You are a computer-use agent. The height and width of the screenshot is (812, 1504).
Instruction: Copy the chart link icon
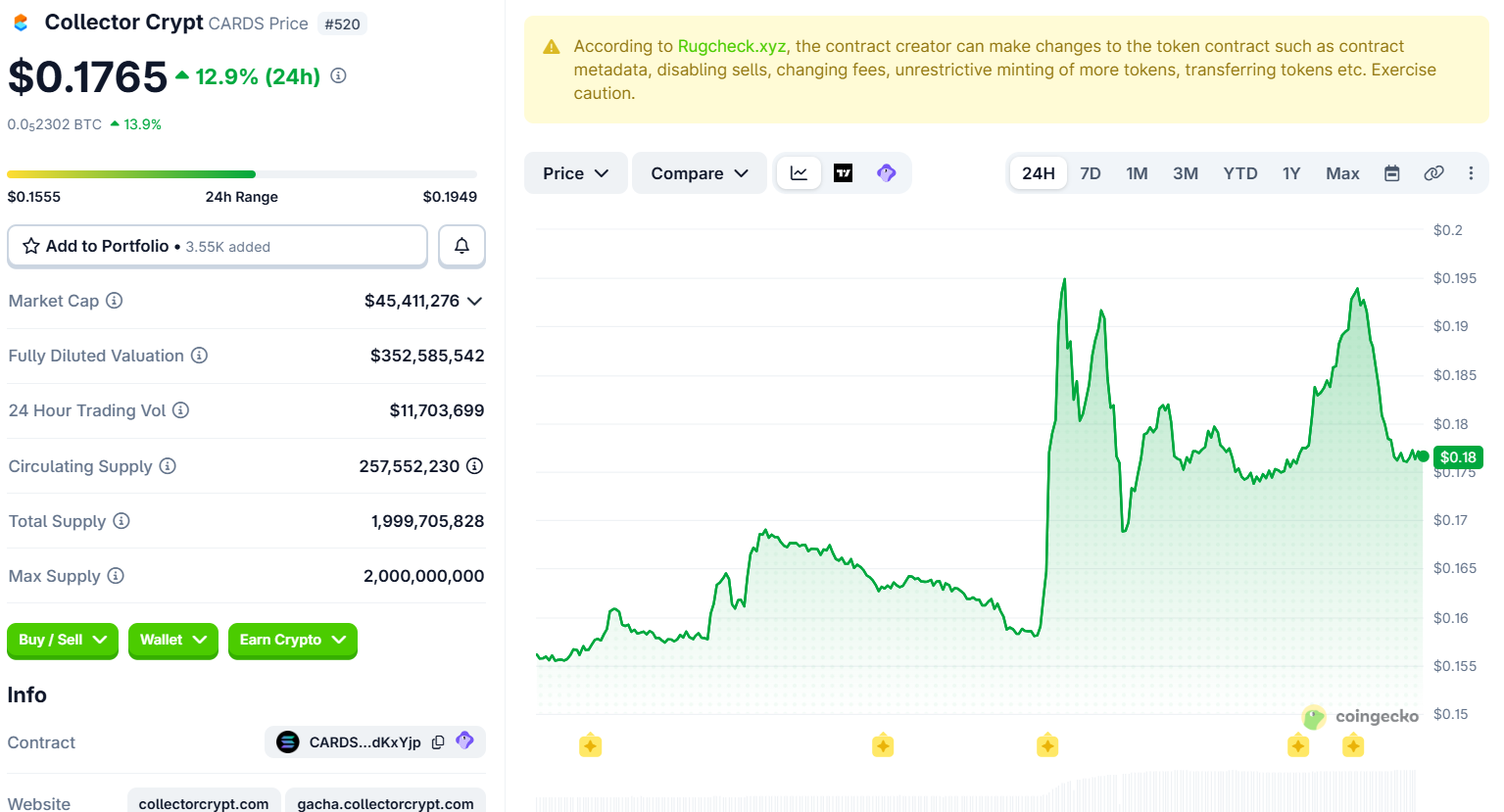[1433, 173]
